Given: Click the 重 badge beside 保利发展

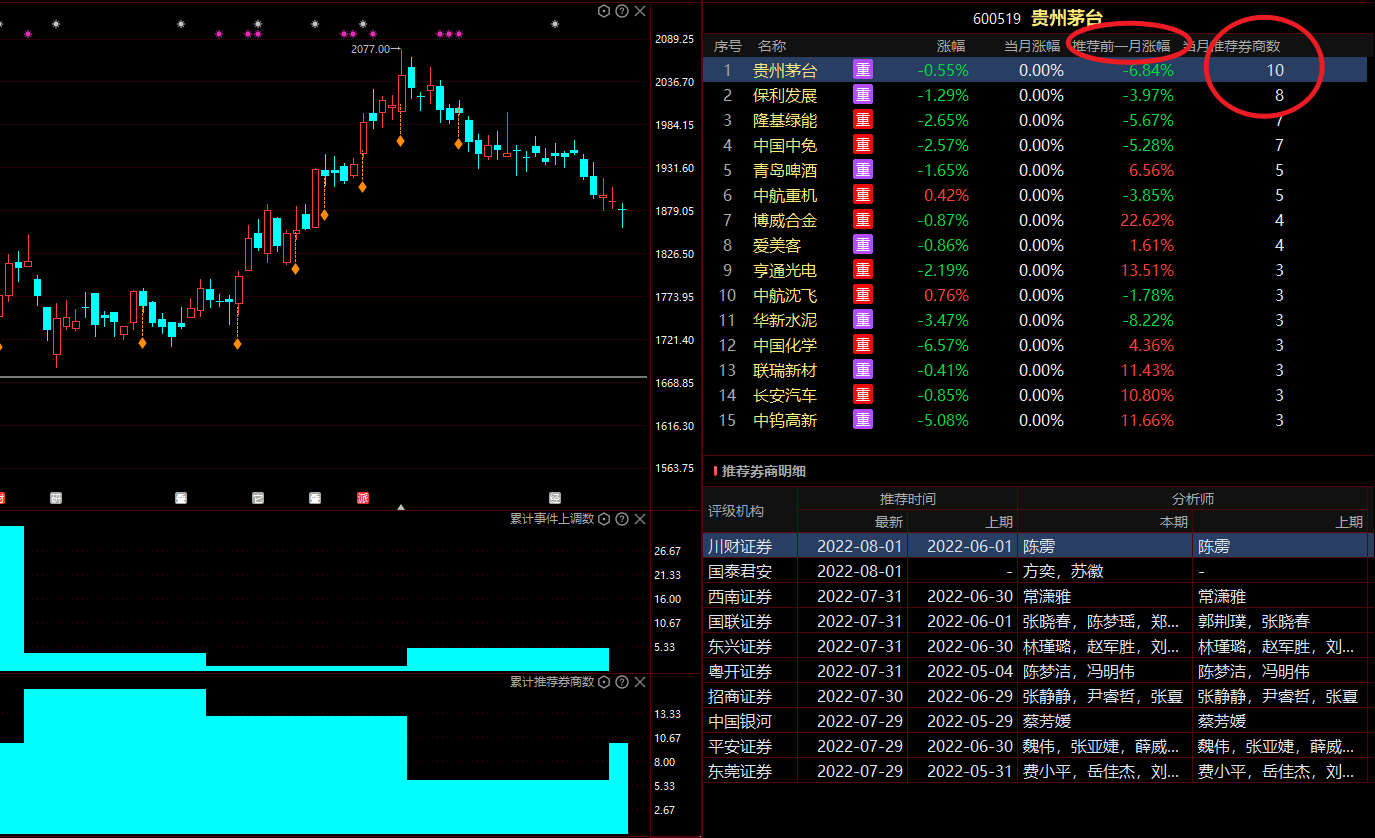Looking at the screenshot, I should point(863,95).
